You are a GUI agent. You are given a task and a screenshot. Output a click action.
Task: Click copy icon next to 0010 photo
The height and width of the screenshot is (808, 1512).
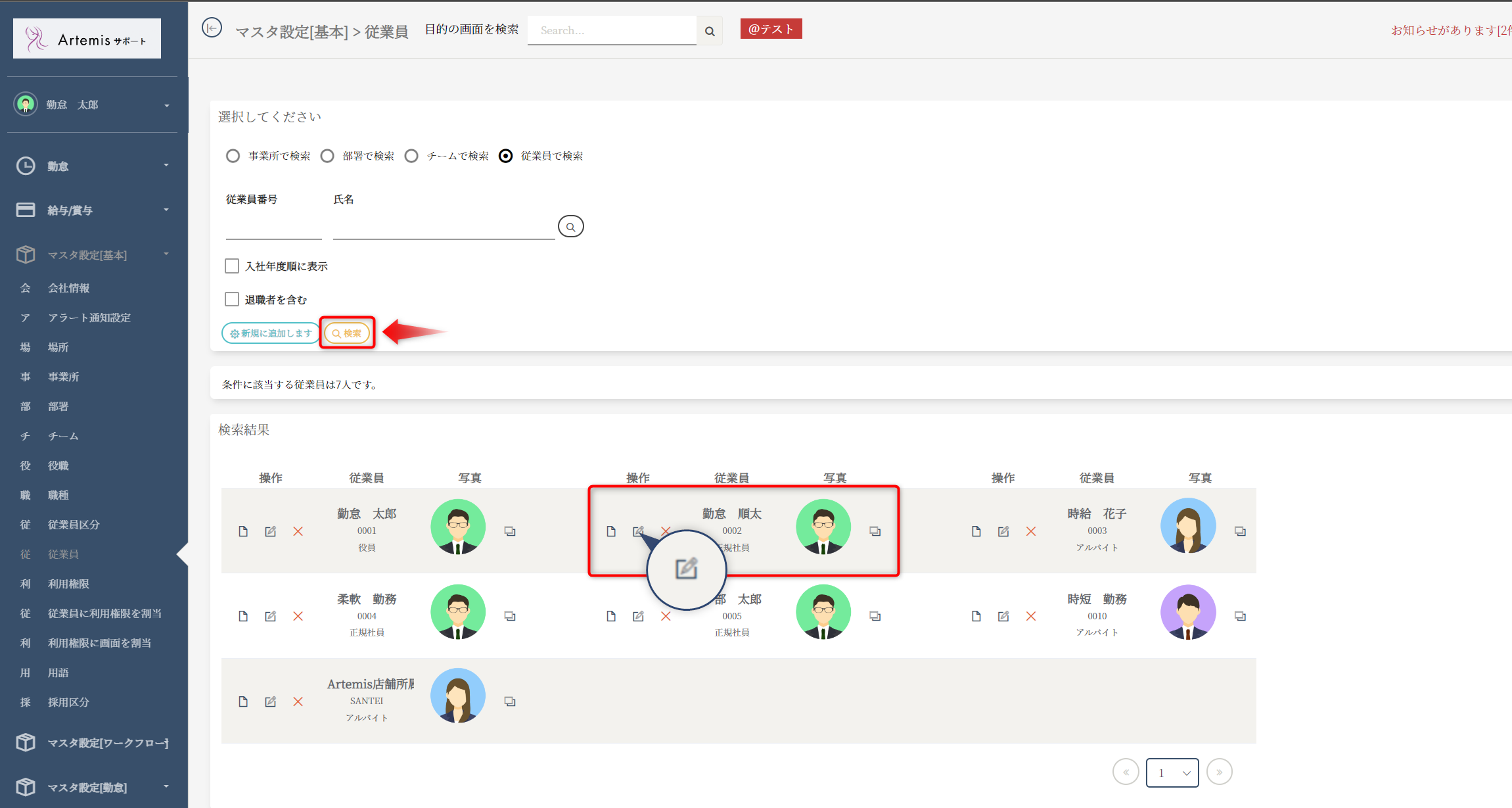(1239, 616)
